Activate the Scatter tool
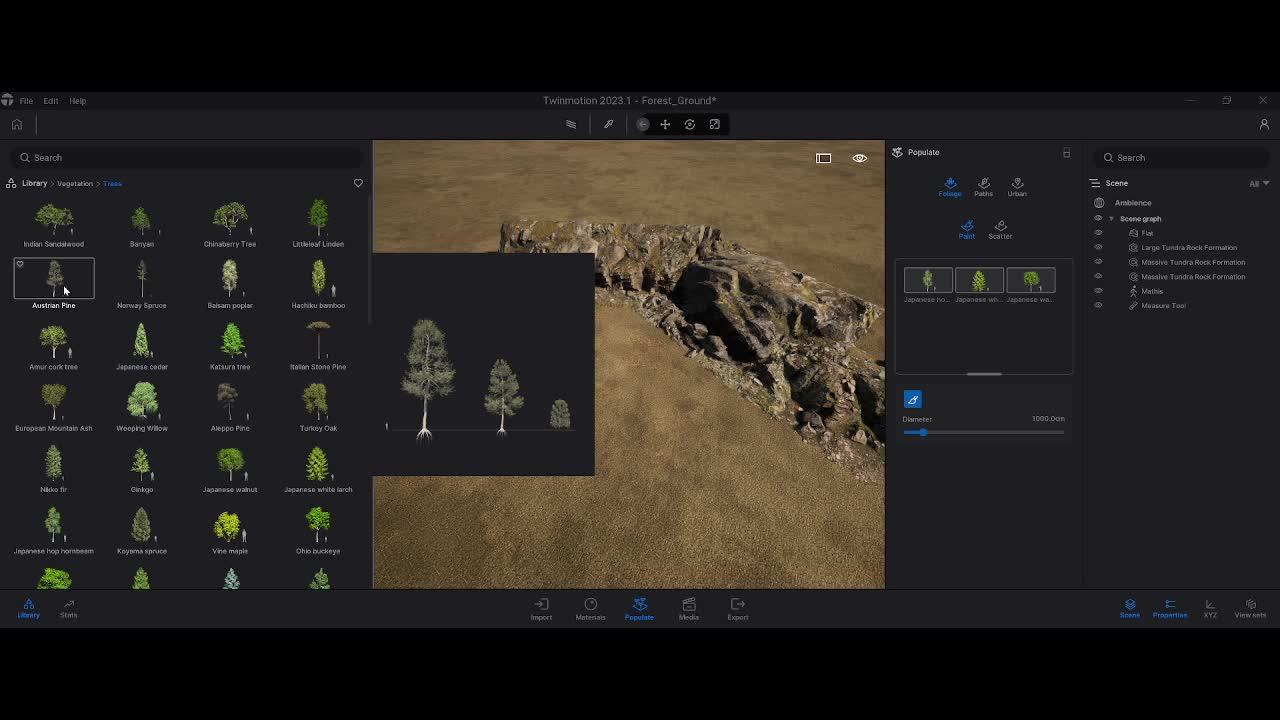1280x720 pixels. pyautogui.click(x=1000, y=229)
